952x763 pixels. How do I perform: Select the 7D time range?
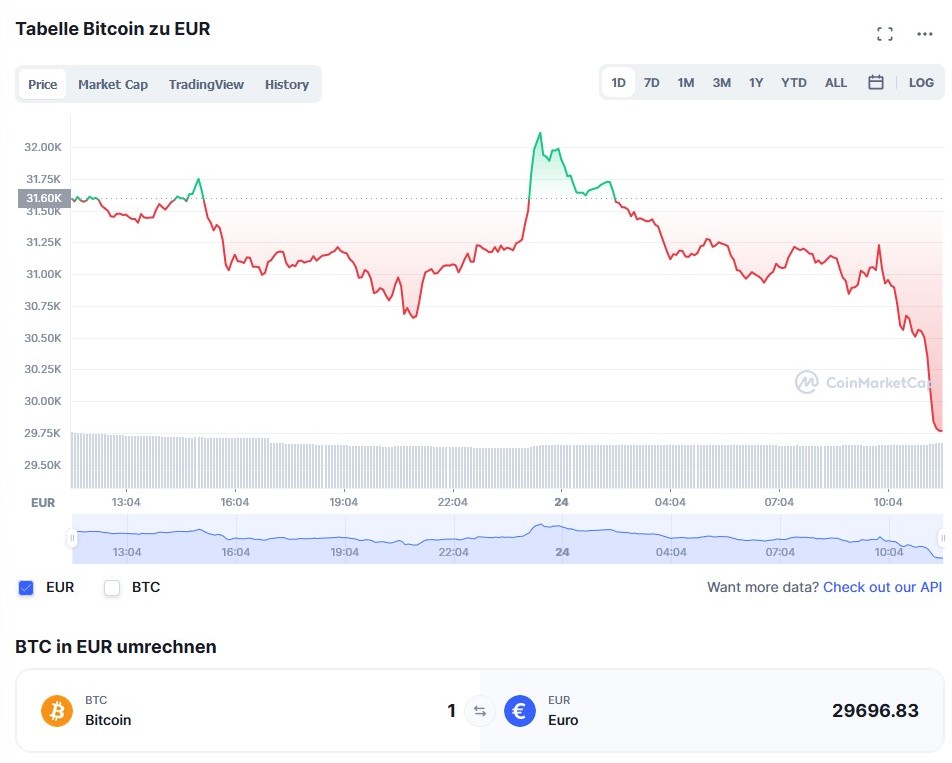651,83
